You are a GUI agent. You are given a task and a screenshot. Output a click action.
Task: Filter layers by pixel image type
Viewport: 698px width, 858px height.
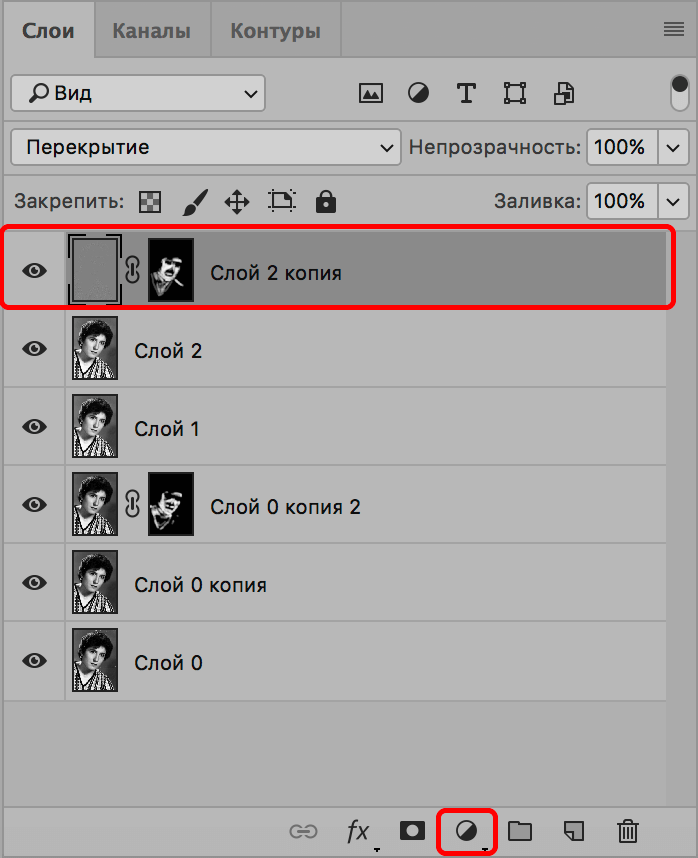(371, 94)
